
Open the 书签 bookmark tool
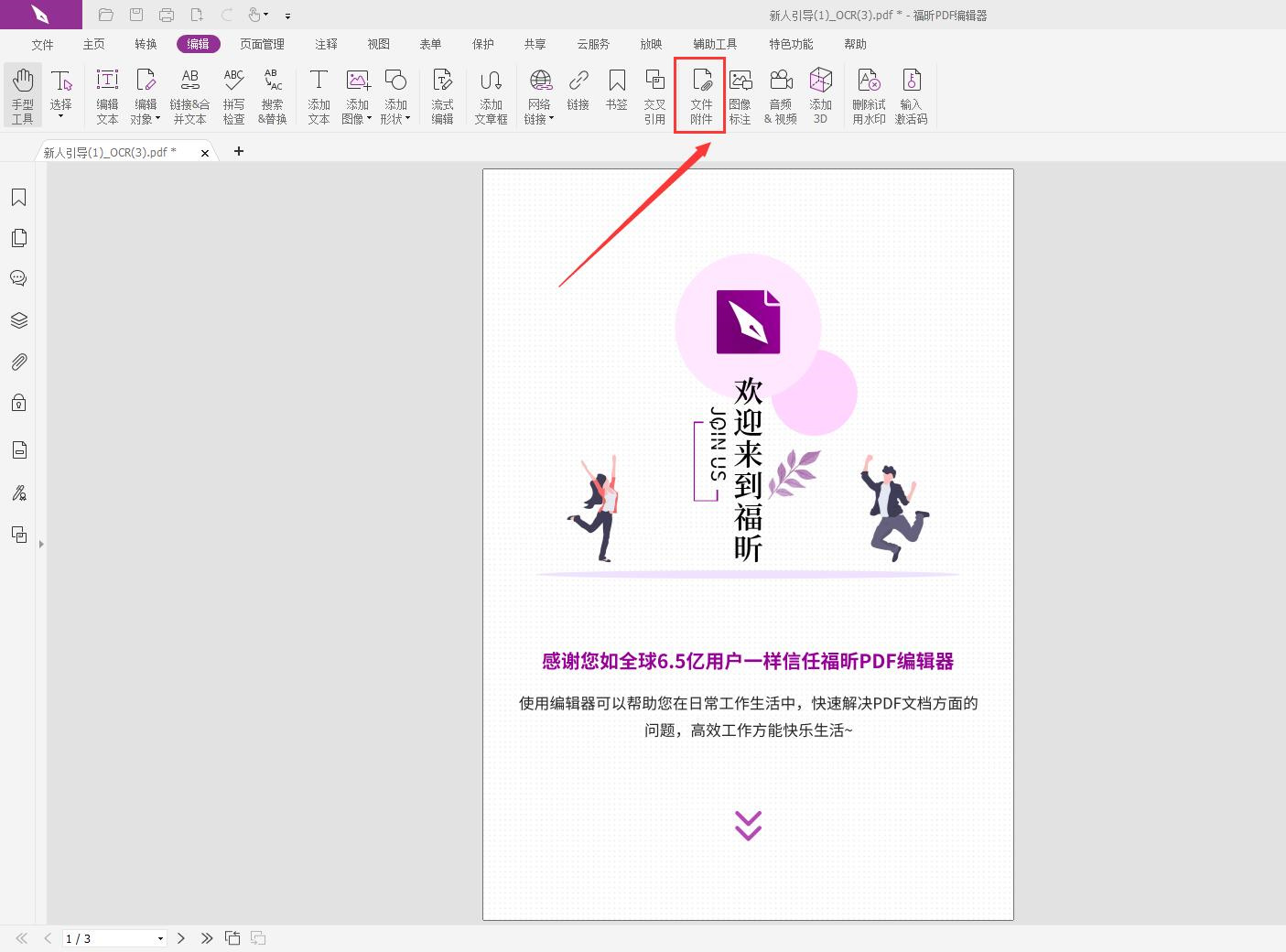coord(617,95)
